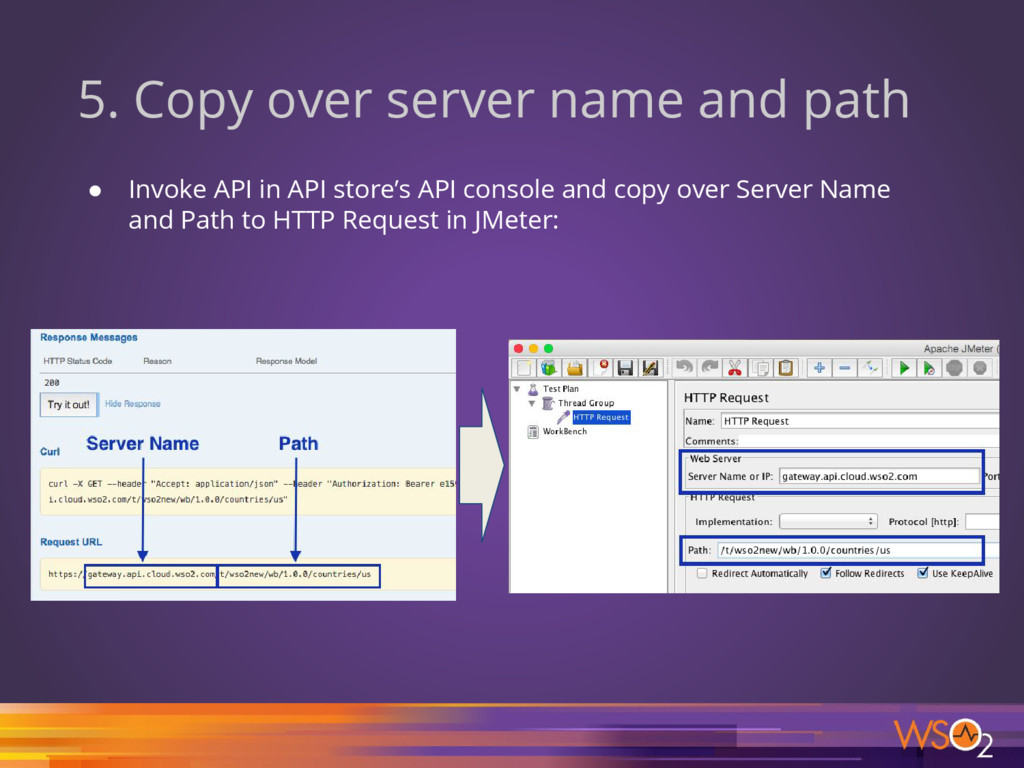
Task: Click the Response Model column header
Action: (286, 361)
